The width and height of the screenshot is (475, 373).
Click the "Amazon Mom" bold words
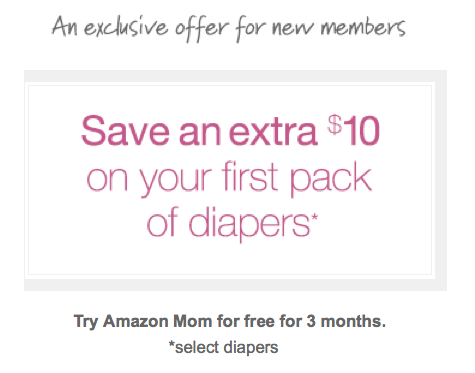[157, 322]
